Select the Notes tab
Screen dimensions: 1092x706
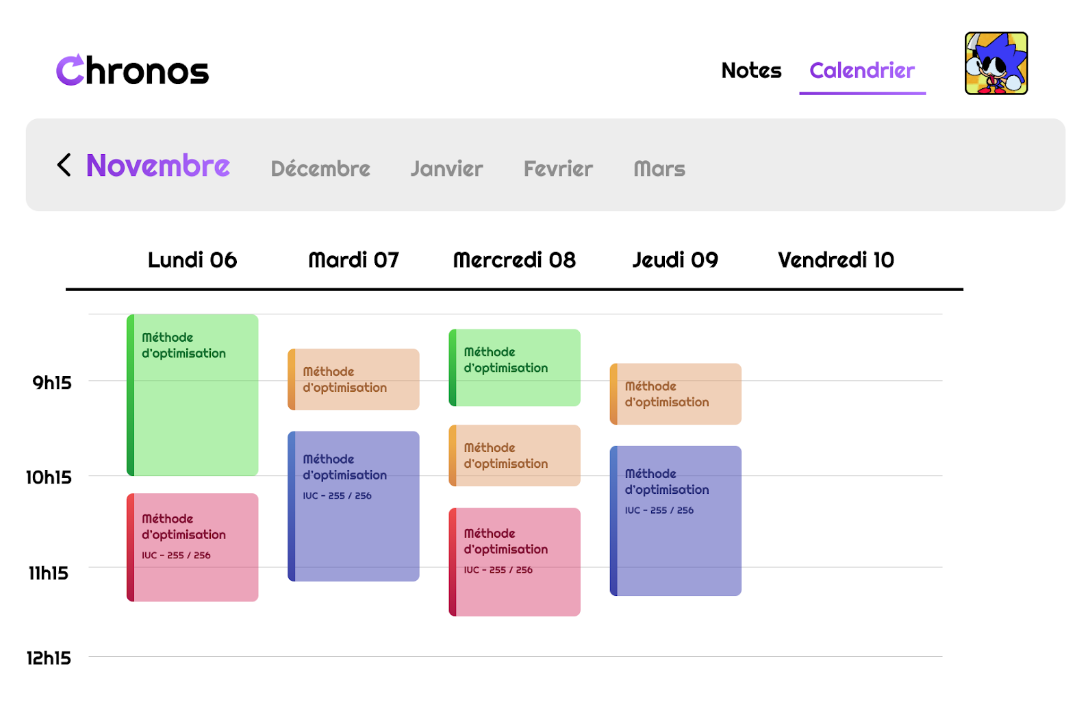751,70
